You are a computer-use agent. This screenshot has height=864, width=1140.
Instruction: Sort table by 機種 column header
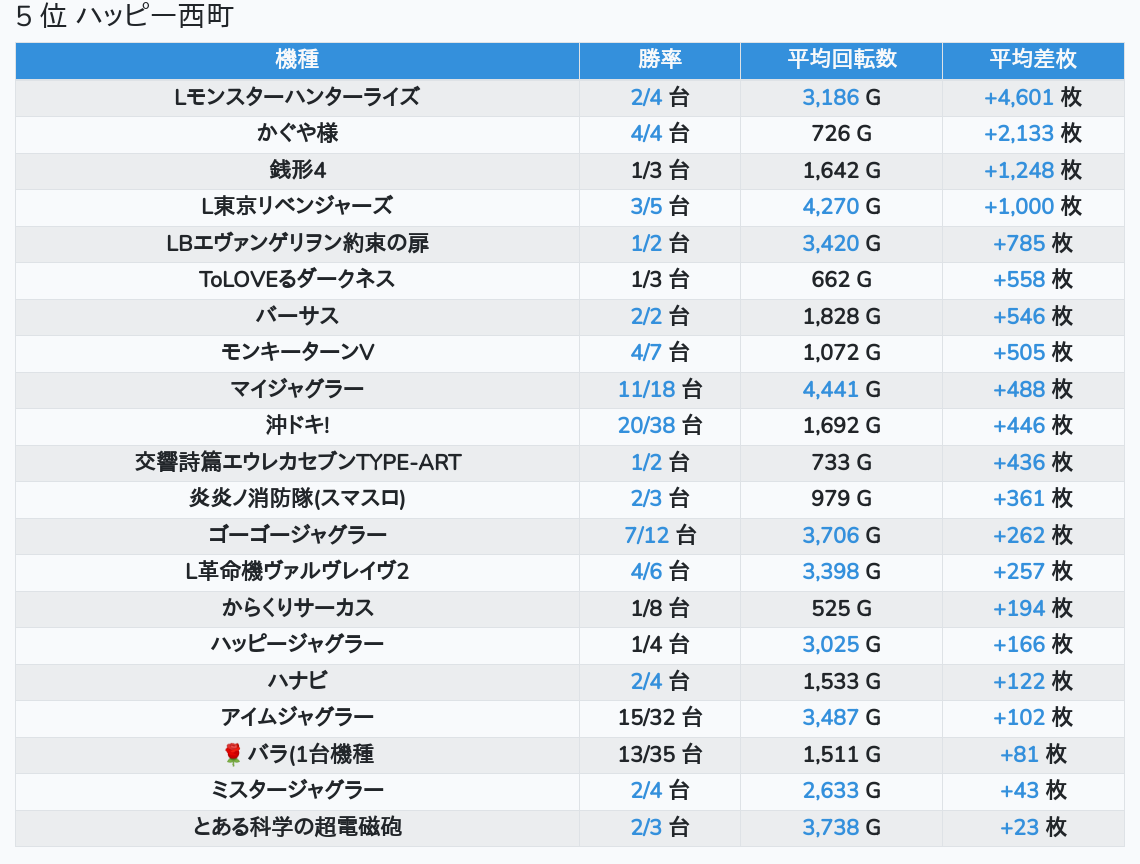coord(297,59)
